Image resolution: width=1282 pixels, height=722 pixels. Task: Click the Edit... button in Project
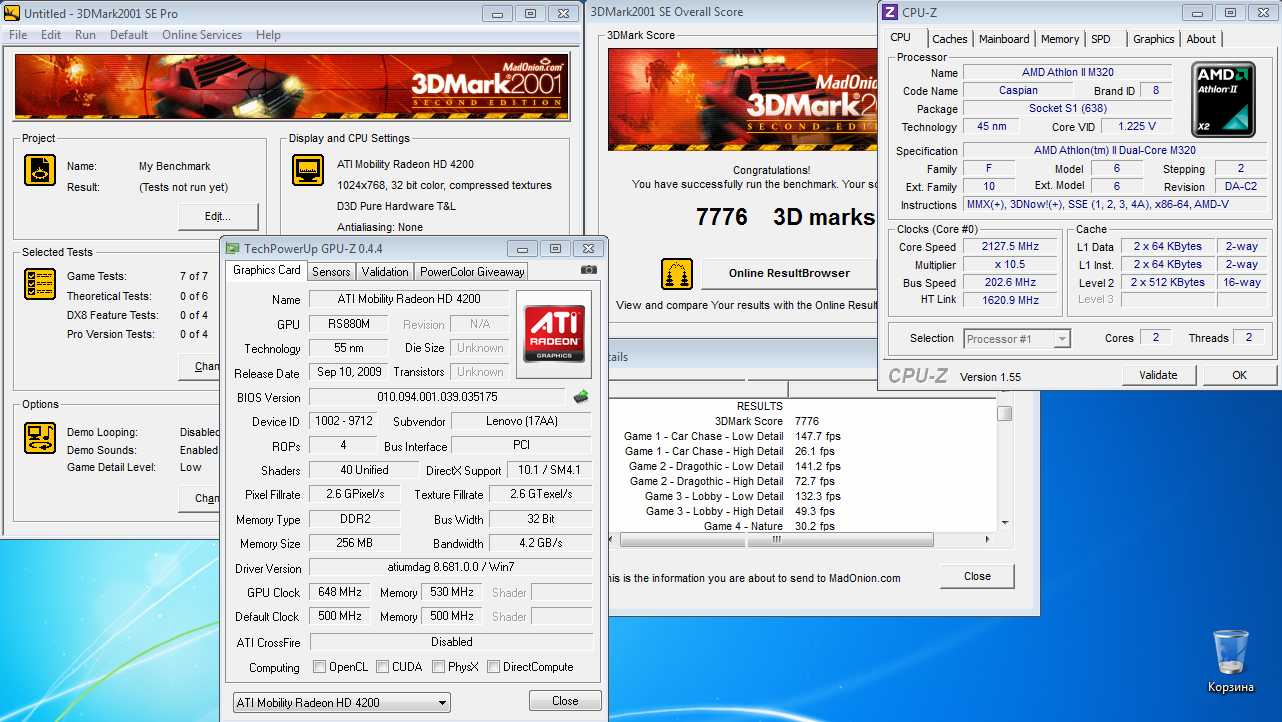(x=218, y=216)
